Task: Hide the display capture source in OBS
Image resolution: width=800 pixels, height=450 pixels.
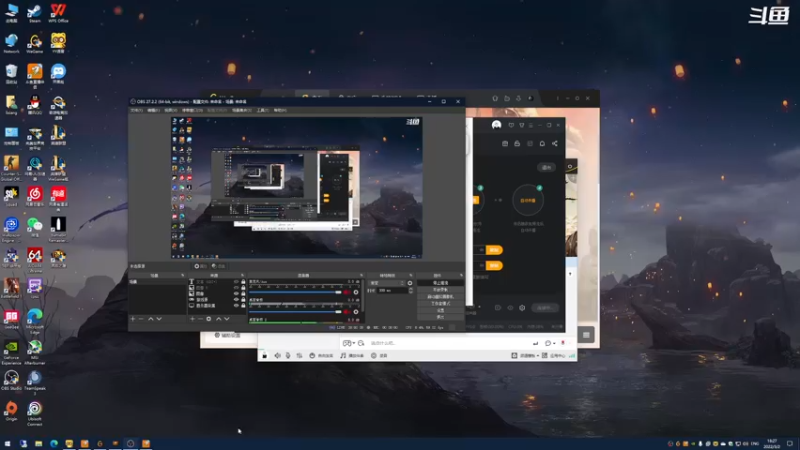Action: 236,306
